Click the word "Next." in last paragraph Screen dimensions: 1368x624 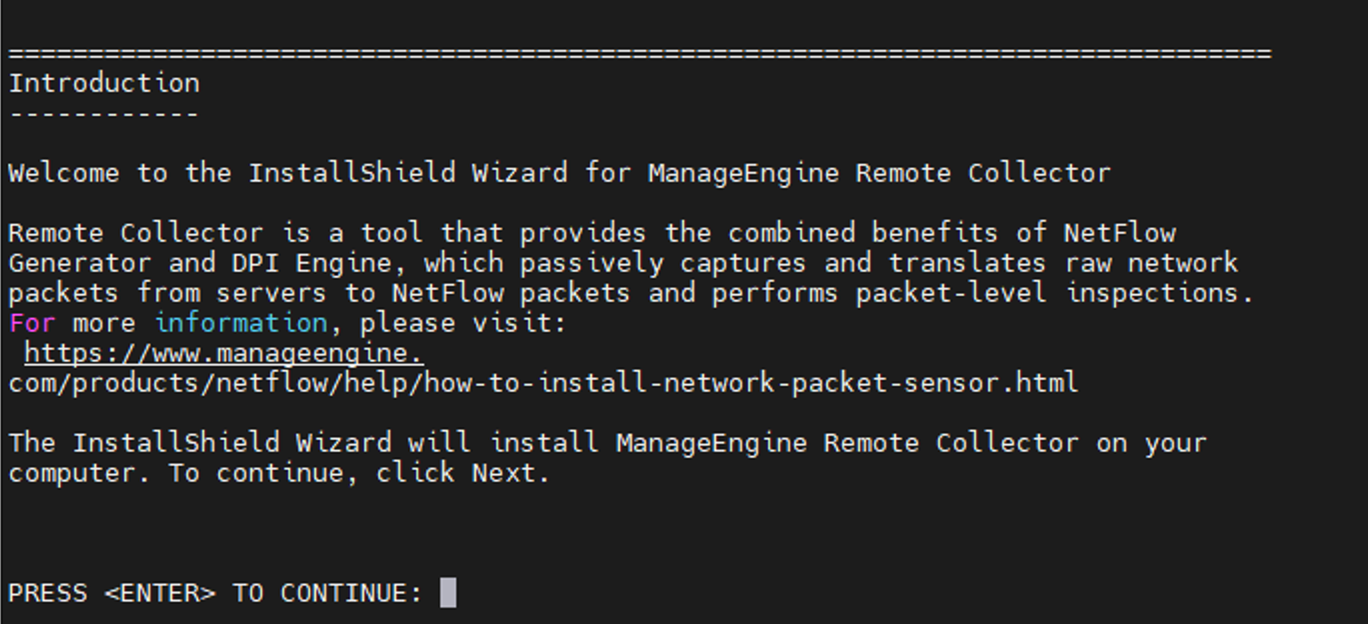pos(511,473)
